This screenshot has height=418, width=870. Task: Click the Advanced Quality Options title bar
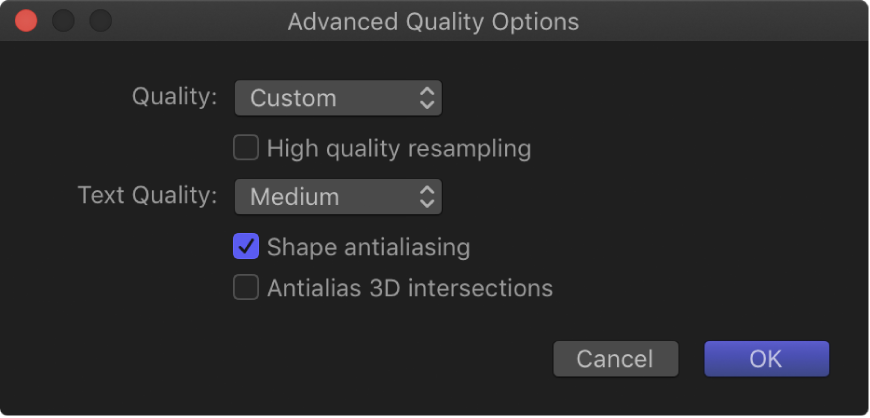[x=433, y=21]
